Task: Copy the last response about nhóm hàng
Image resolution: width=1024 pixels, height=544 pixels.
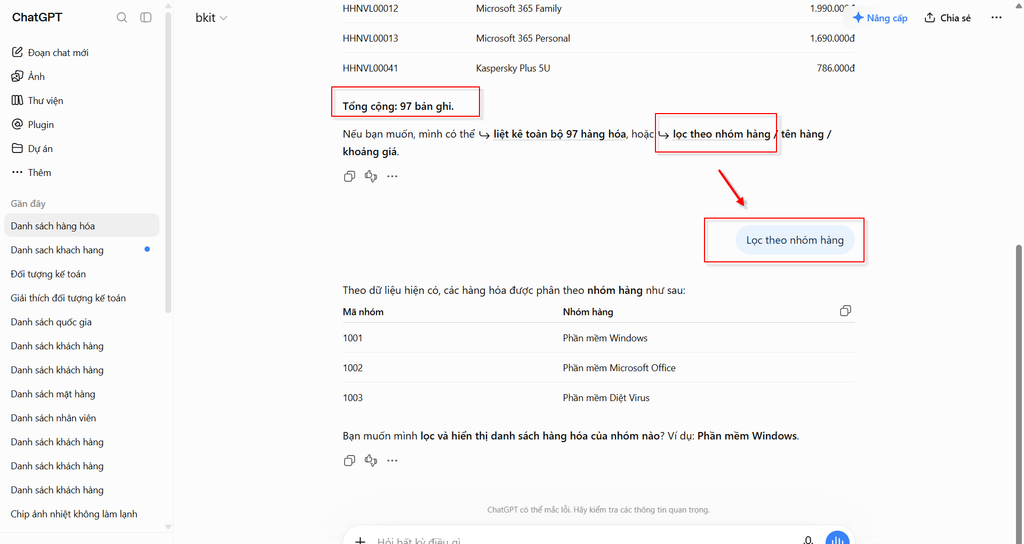Action: pyautogui.click(x=349, y=460)
